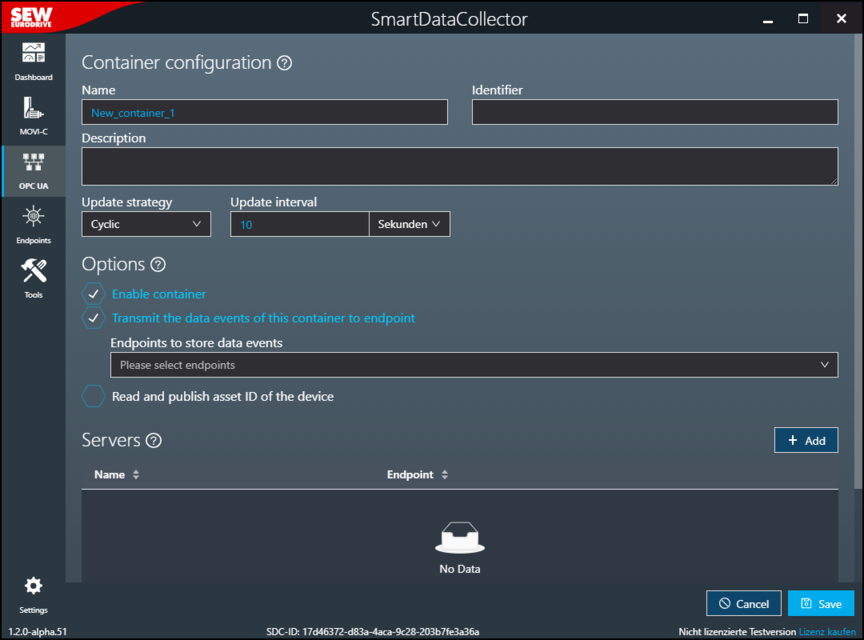Show help for Servers section
864x640 pixels.
pyautogui.click(x=153, y=441)
